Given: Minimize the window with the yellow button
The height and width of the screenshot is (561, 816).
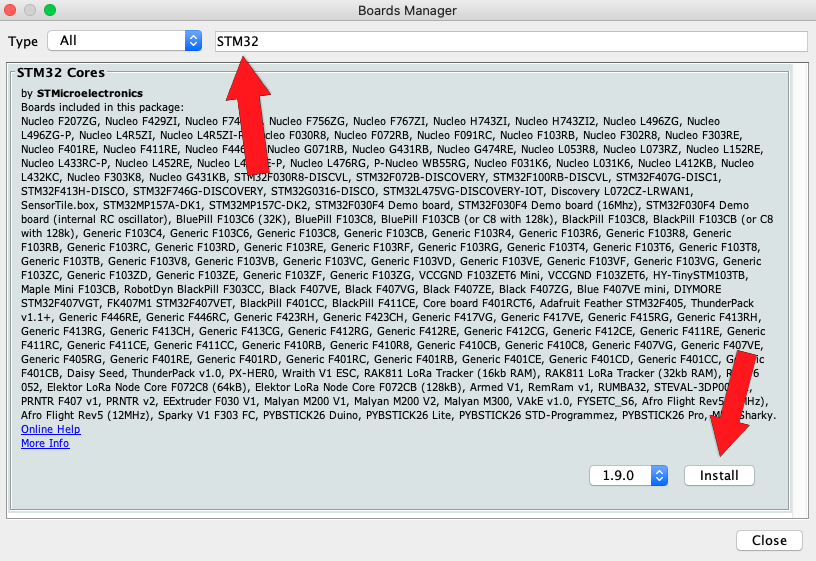Looking at the screenshot, I should tap(31, 10).
